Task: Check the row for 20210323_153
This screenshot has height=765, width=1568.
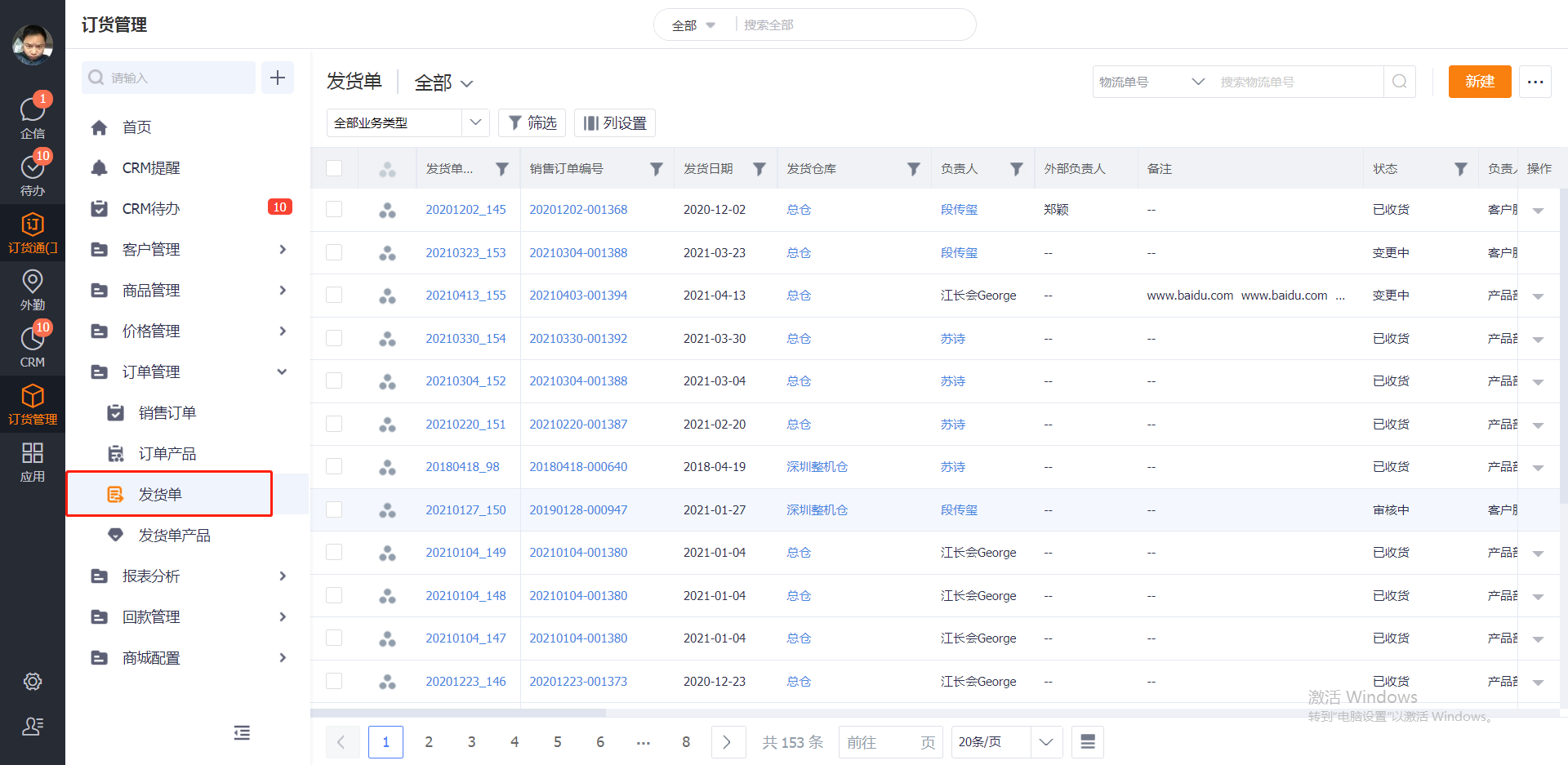Action: click(334, 252)
